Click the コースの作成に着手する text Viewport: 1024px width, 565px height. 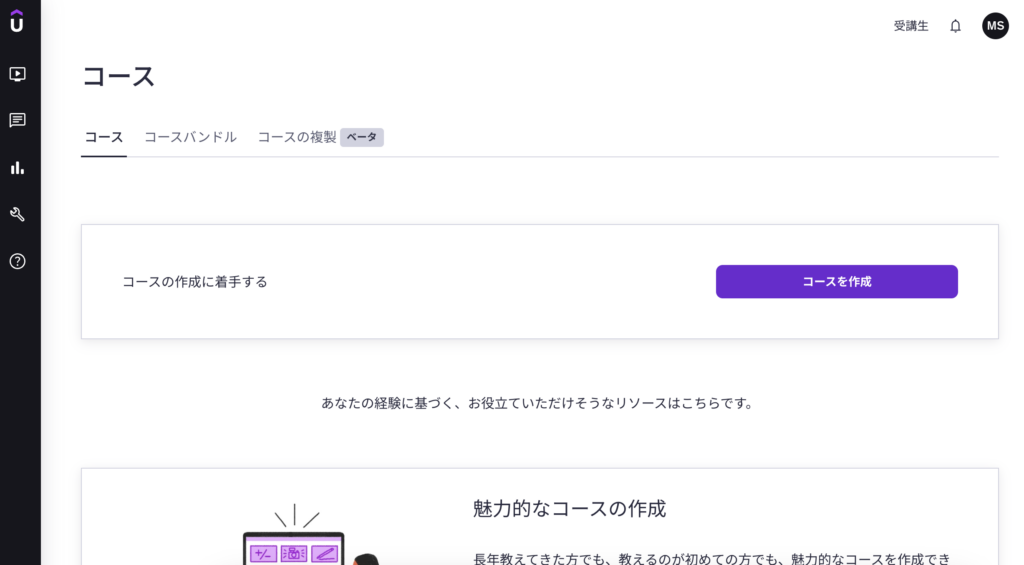(195, 282)
